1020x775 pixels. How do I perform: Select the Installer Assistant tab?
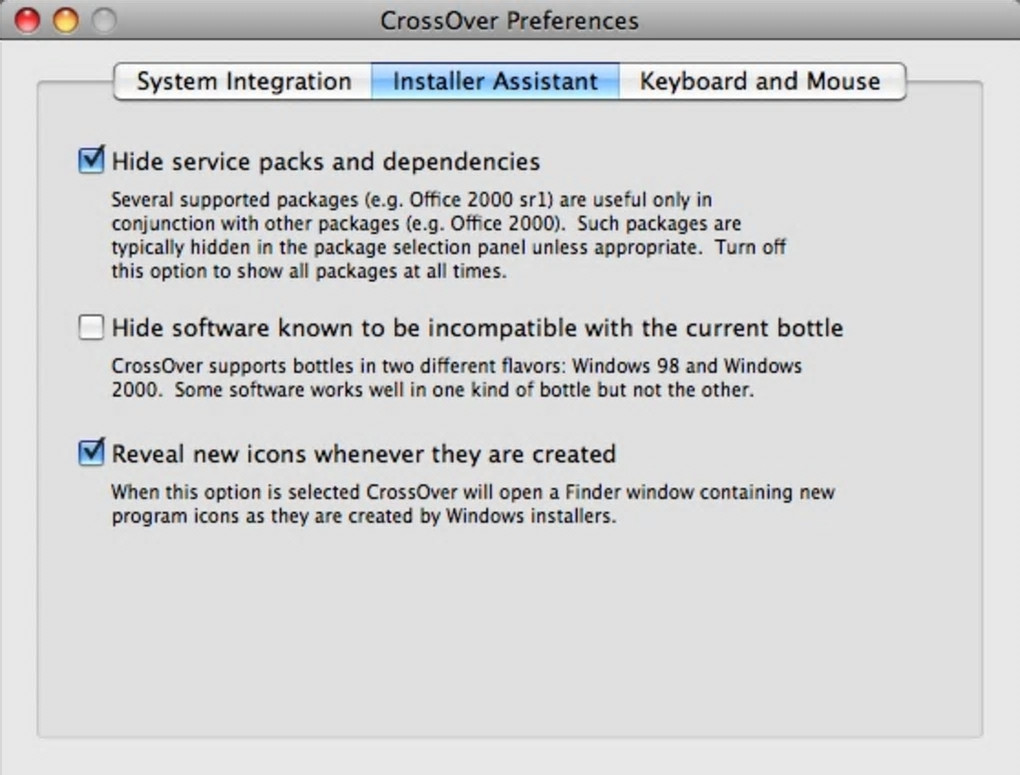tap(495, 82)
